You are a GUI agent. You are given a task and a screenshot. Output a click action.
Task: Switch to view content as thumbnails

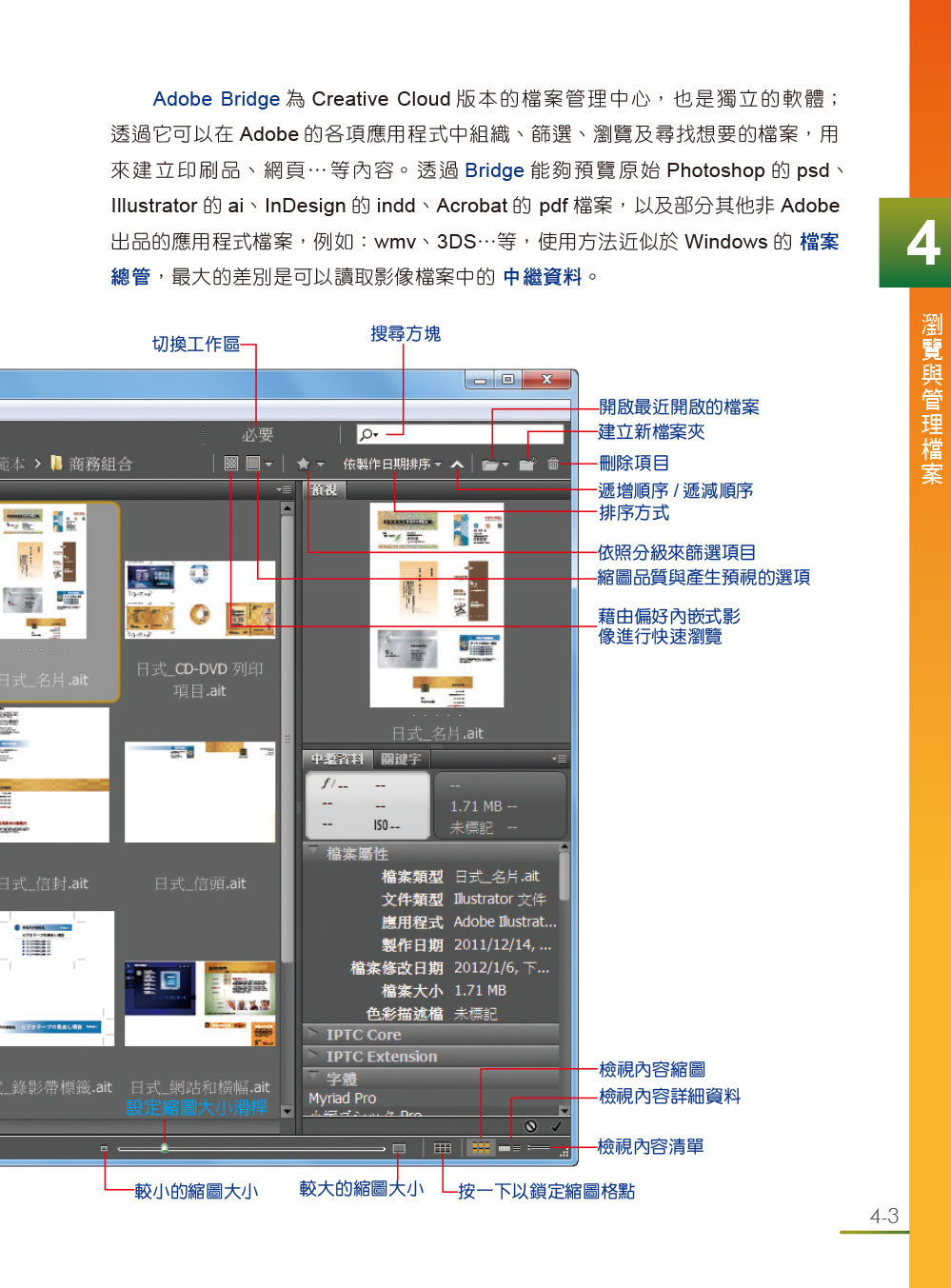481,1148
